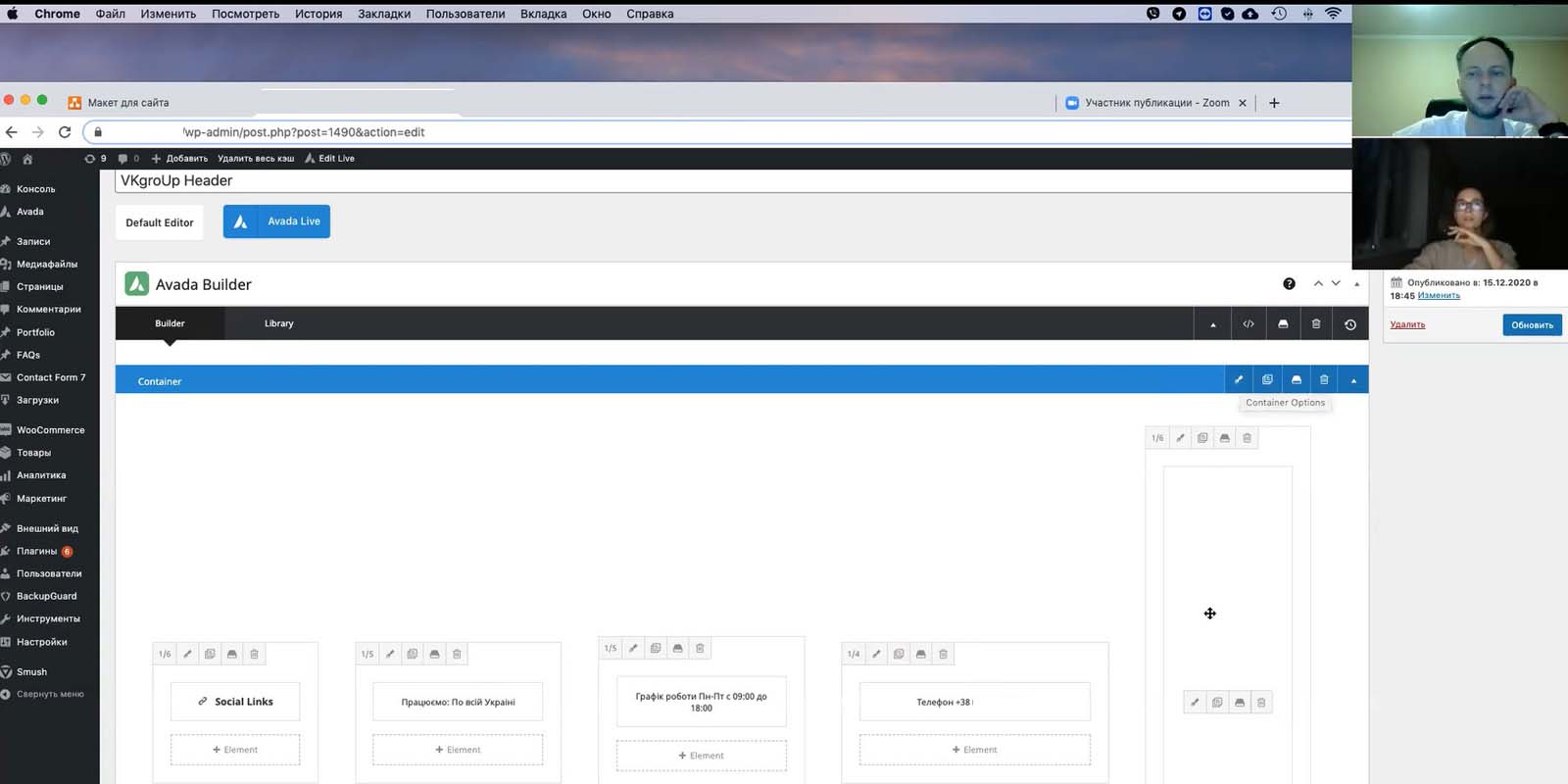Image resolution: width=1568 pixels, height=784 pixels.
Task: Toggle the Avada Builder panel collapse triangle
Action: coord(1356,284)
